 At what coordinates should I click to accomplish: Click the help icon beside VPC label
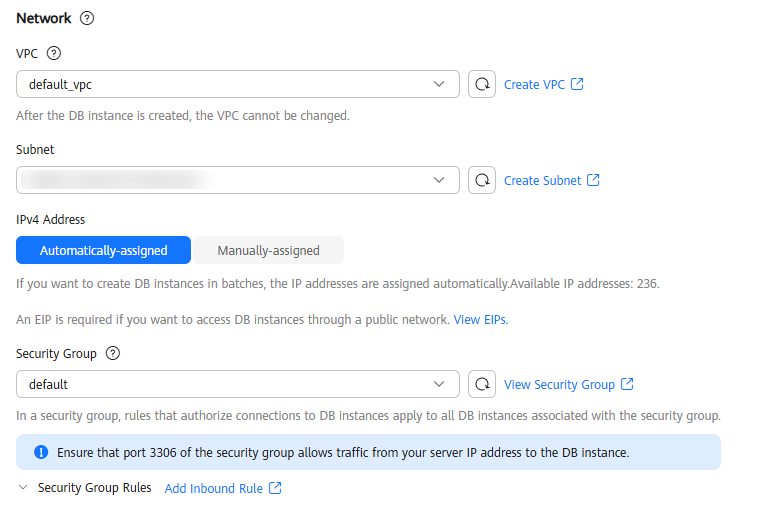coord(54,54)
